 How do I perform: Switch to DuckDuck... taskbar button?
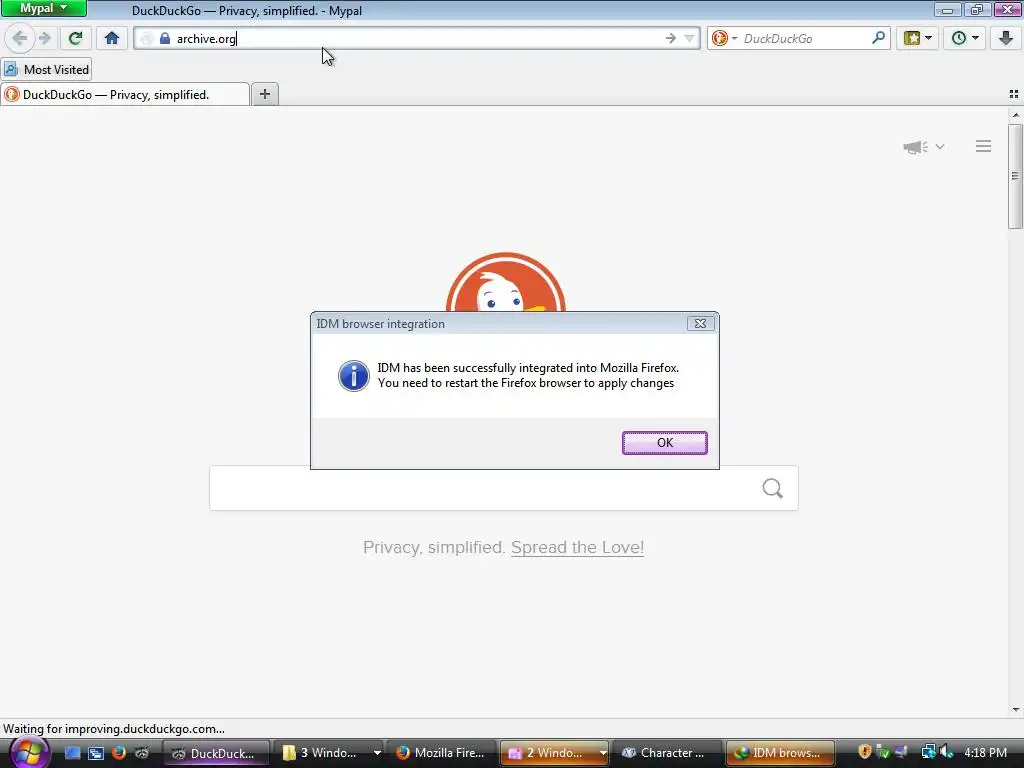pos(215,753)
